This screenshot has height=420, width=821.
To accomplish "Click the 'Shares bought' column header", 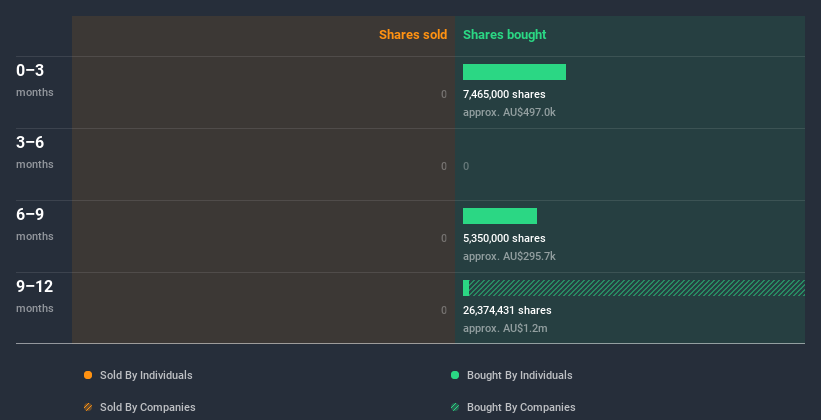I will tap(504, 35).
